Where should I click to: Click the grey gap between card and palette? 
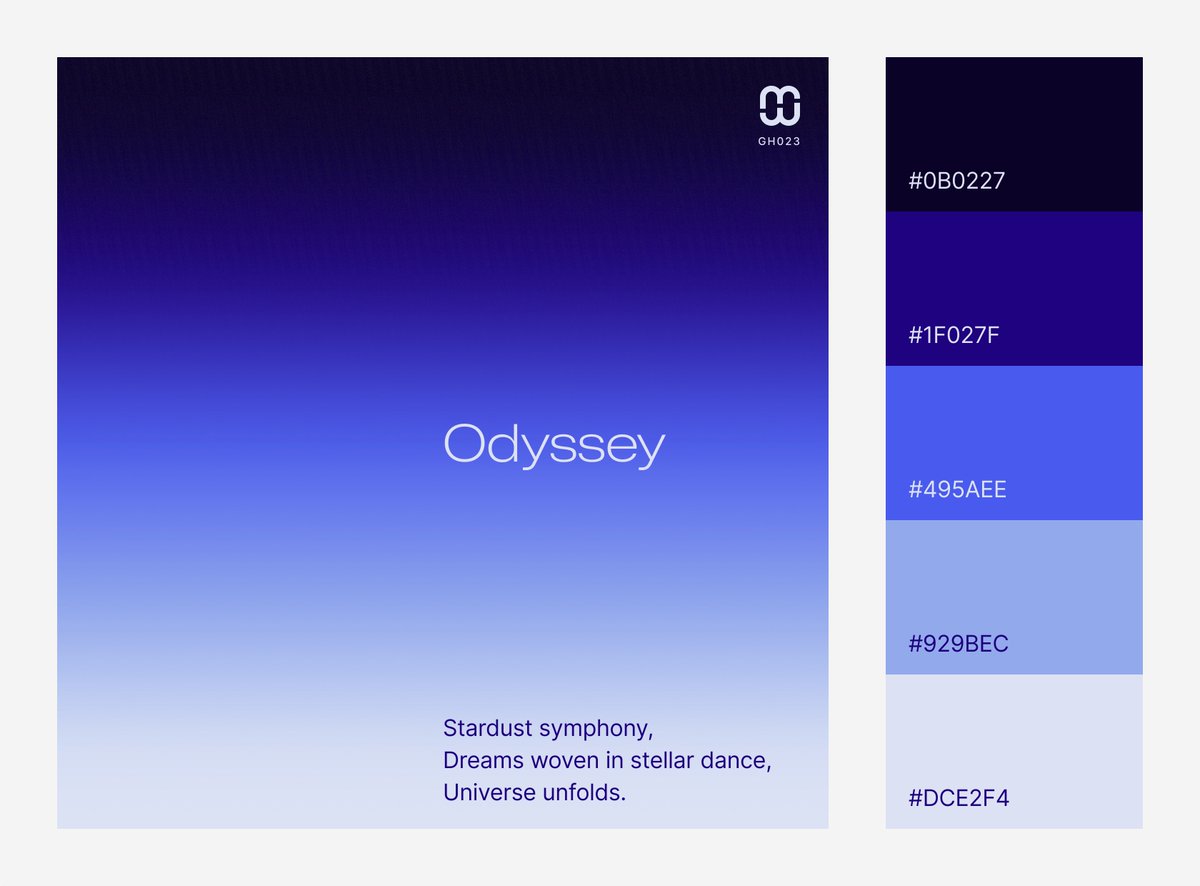857,442
